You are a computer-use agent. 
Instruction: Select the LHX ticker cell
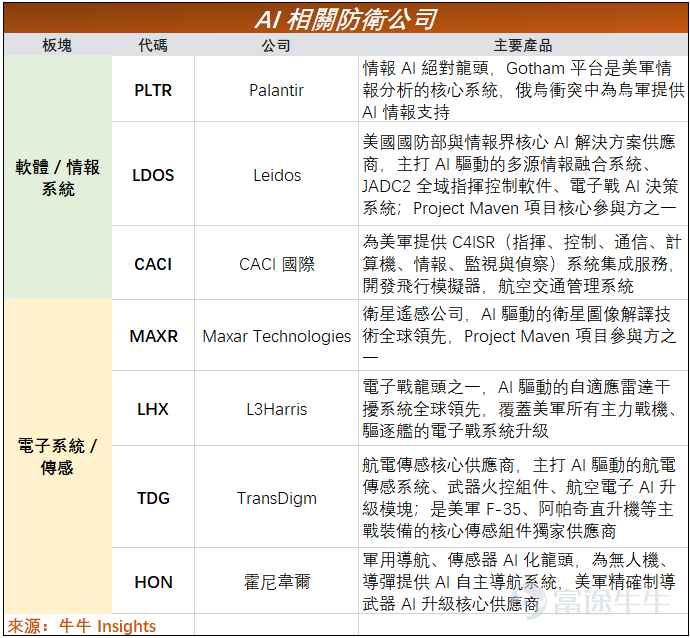(x=153, y=409)
